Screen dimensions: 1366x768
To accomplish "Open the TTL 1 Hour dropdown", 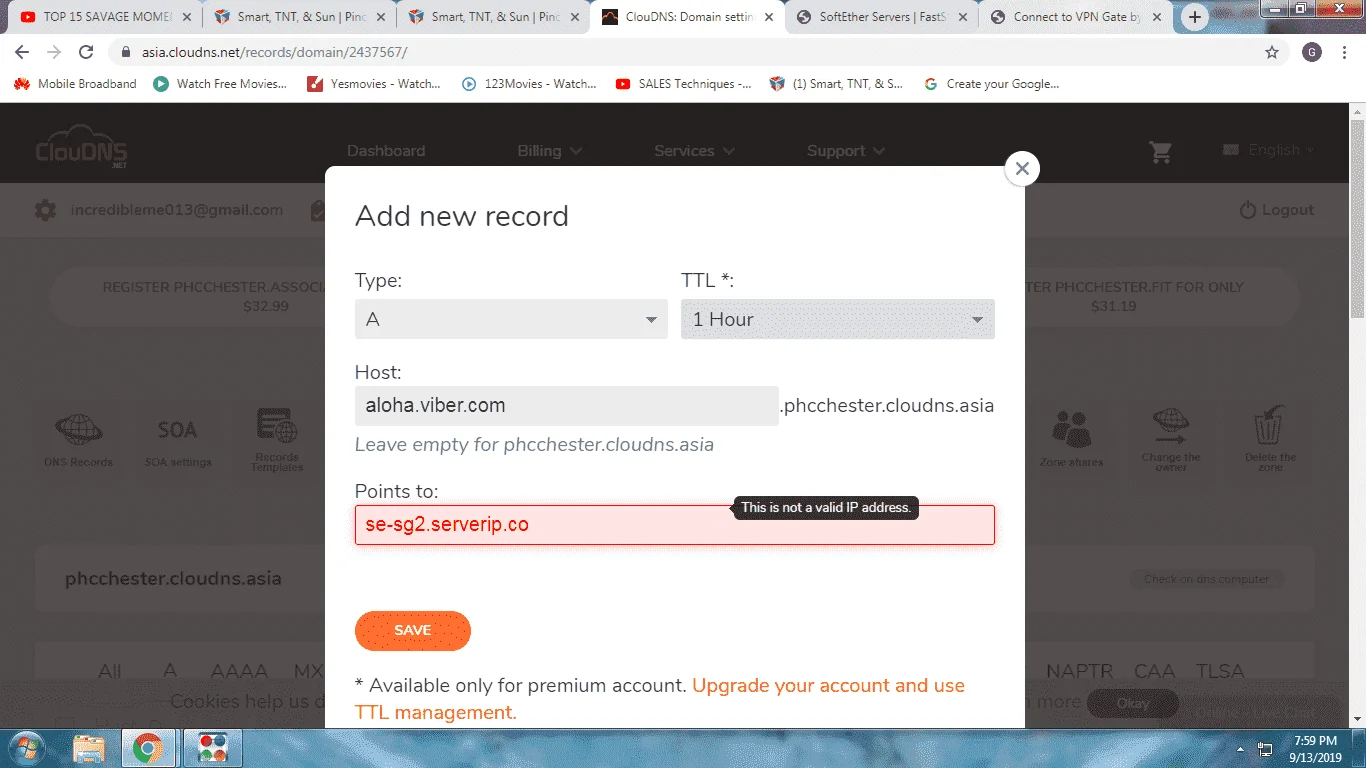I will [838, 319].
